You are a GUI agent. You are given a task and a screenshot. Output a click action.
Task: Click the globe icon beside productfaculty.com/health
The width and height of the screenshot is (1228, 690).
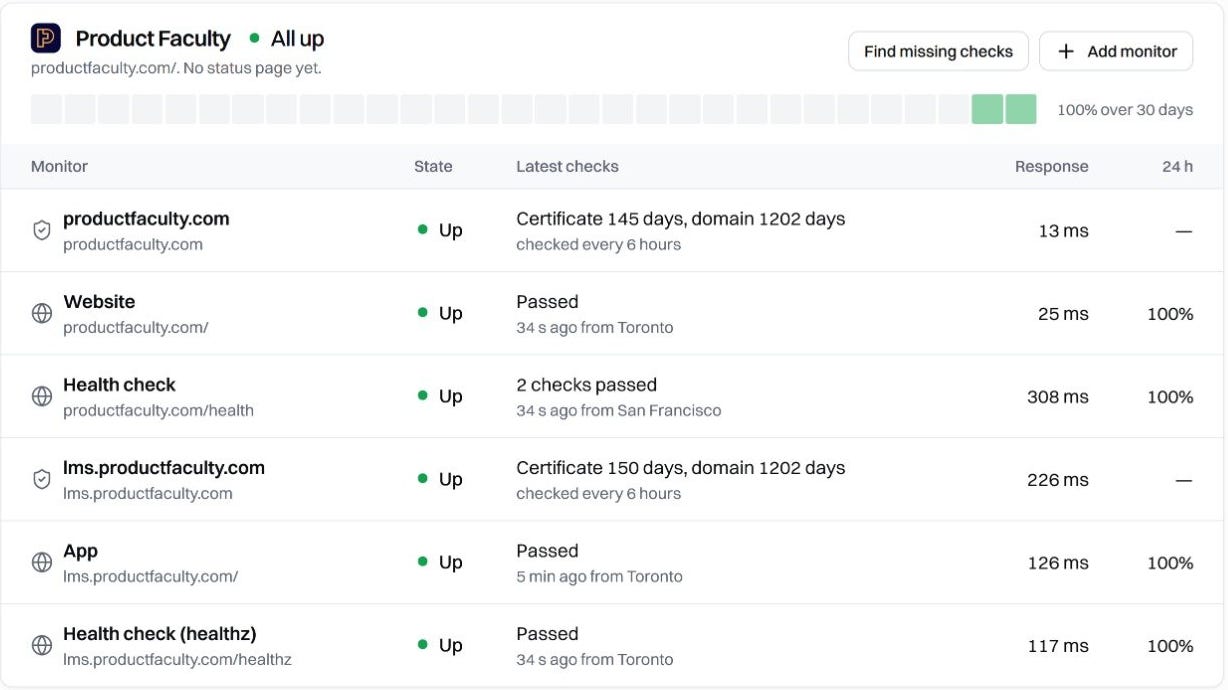coord(42,397)
